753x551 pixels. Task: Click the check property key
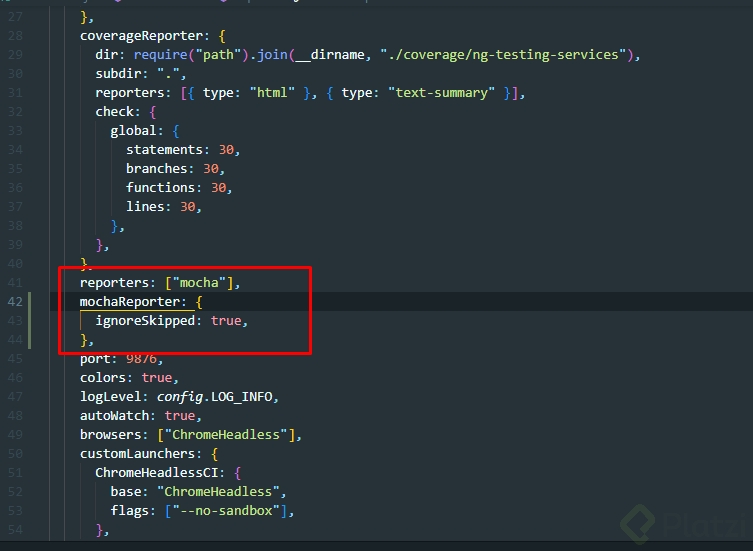point(114,112)
